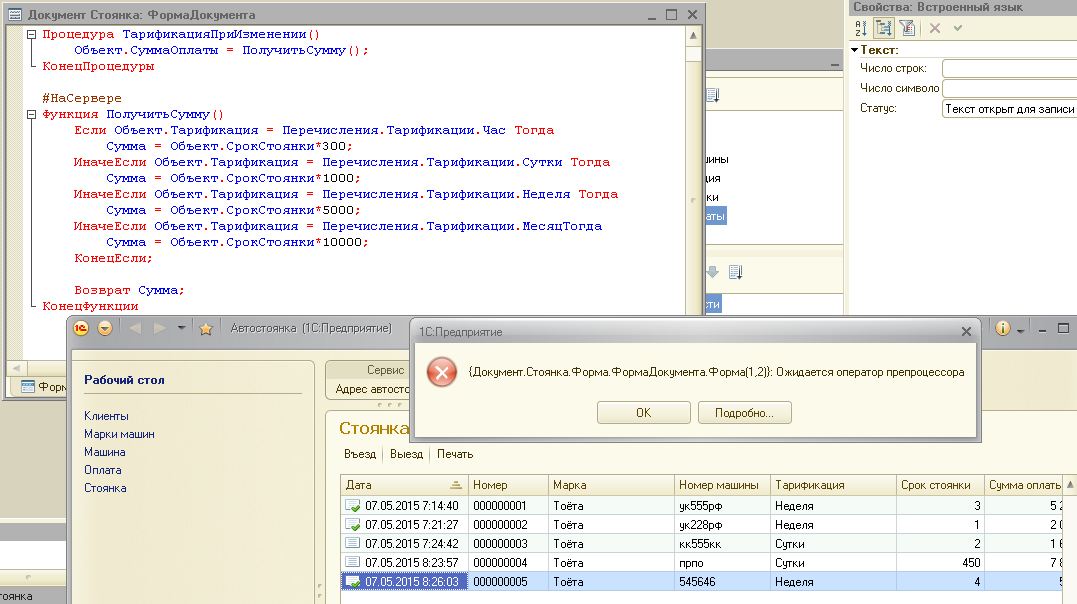Viewport: 1077px width, 604px height.
Task: Click the filter properties icon in the properties panel
Action: pos(907,28)
